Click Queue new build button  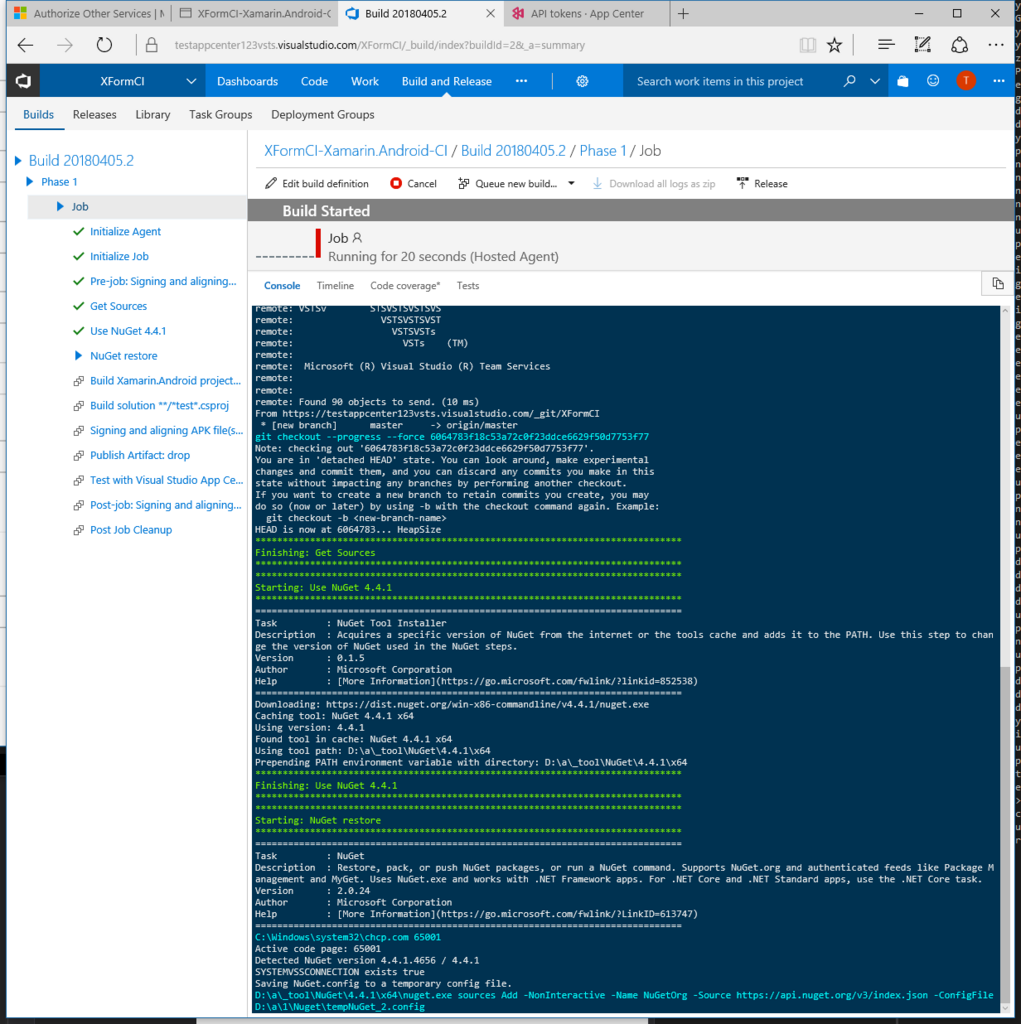[508, 184]
